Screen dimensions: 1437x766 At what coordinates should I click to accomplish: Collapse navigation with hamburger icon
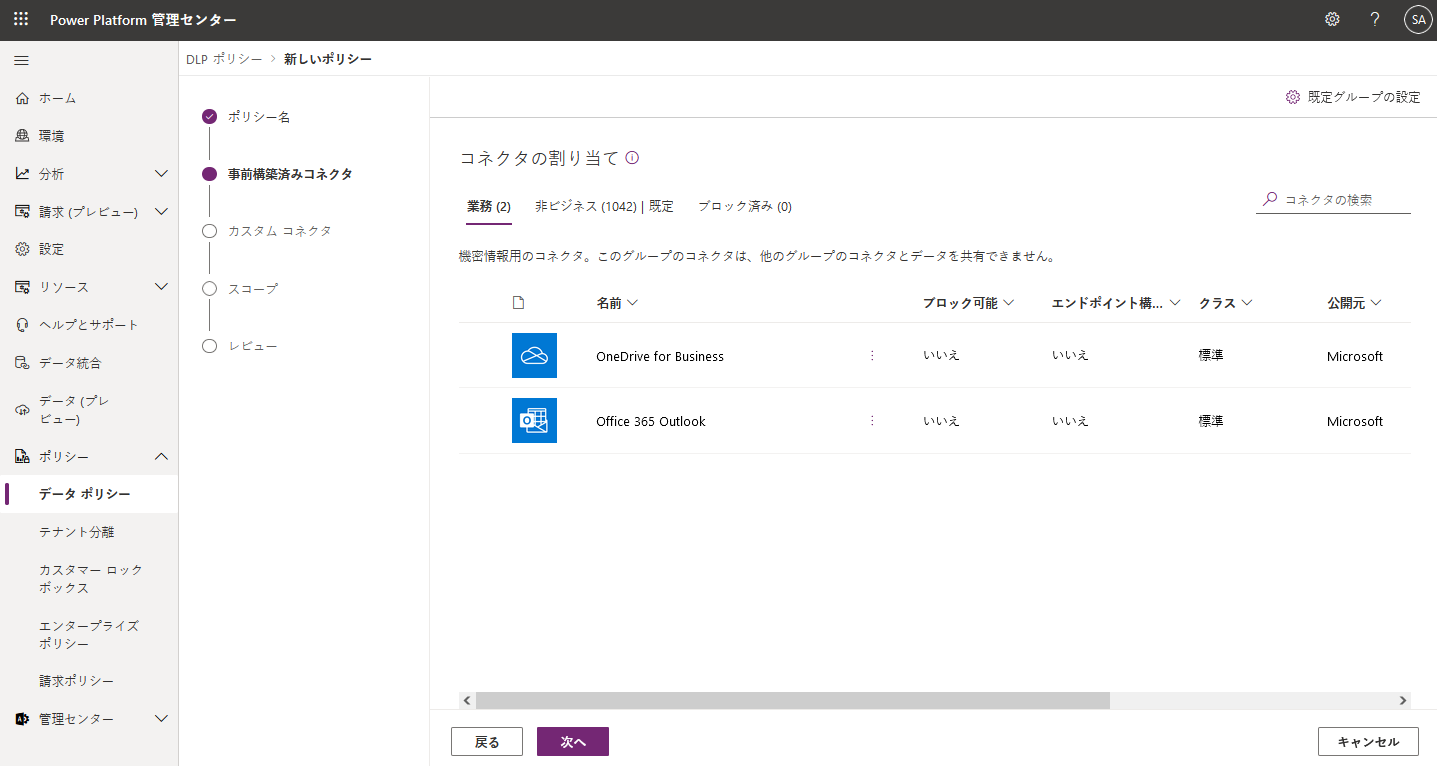(21, 61)
